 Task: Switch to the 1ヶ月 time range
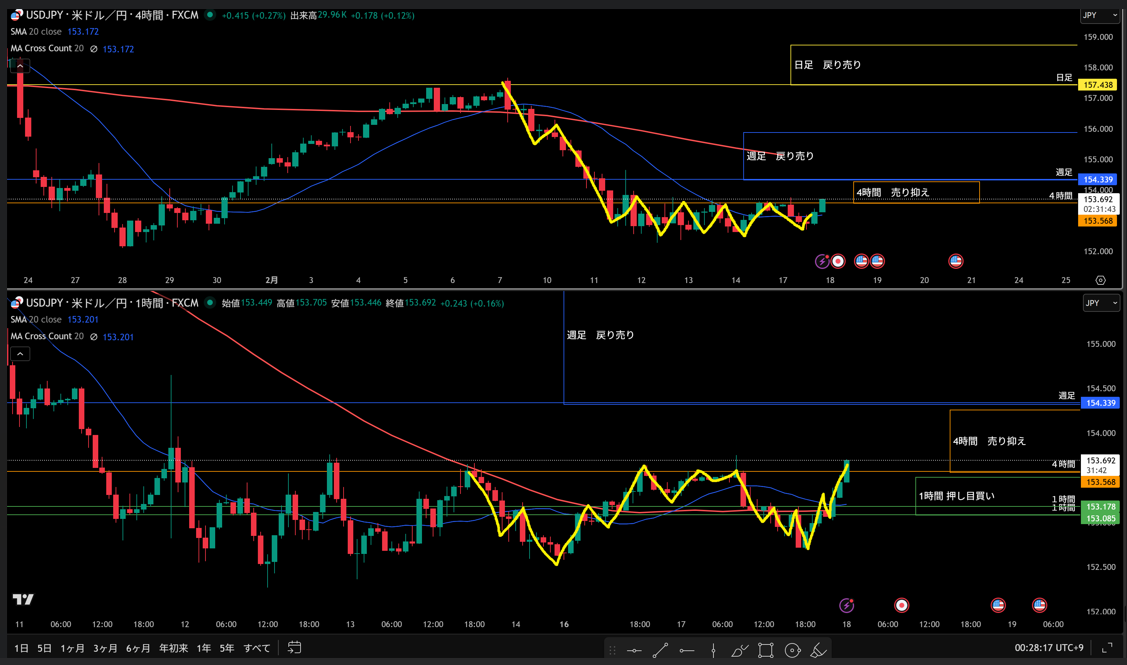72,648
